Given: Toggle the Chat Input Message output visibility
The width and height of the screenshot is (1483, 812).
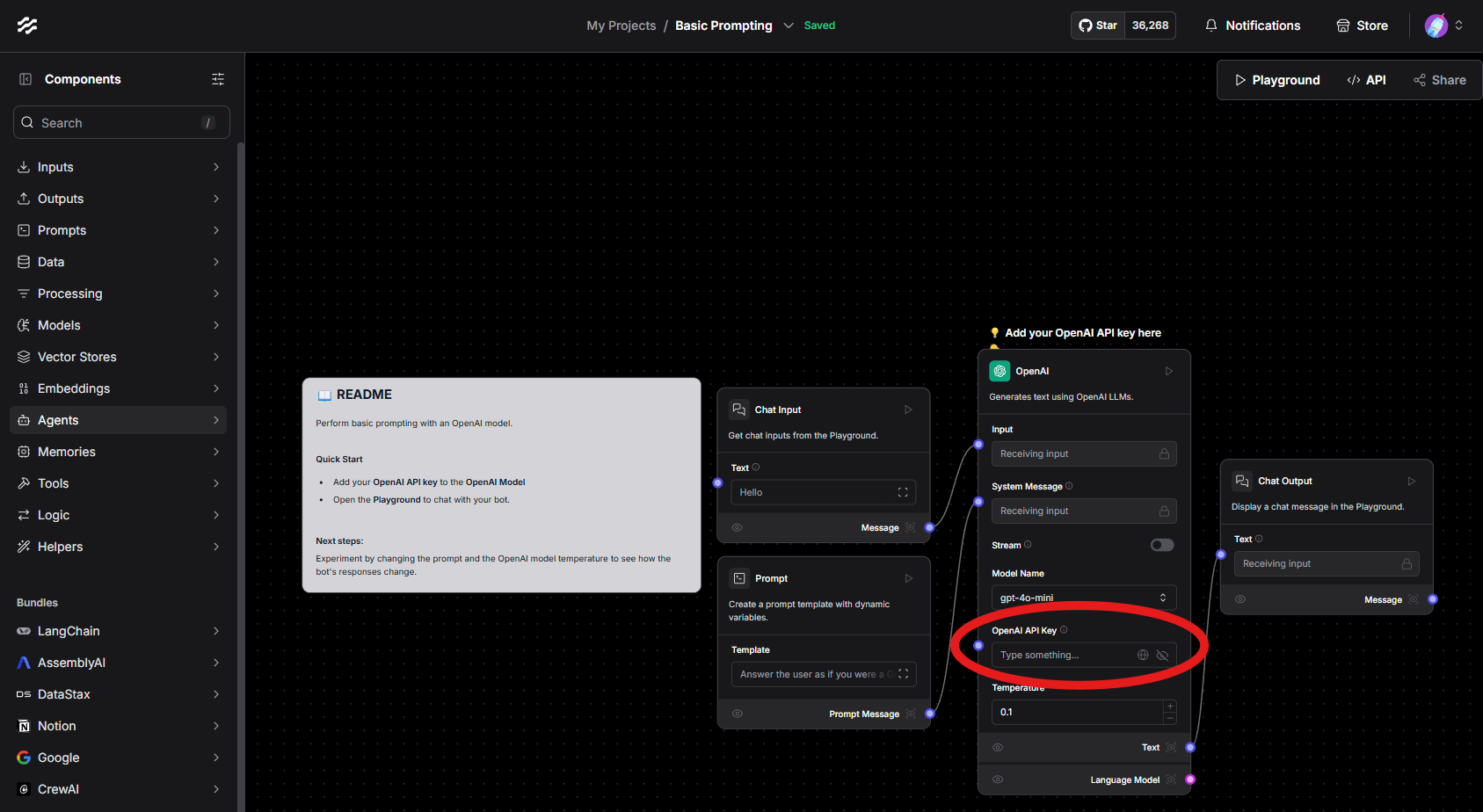Looking at the screenshot, I should click(738, 527).
